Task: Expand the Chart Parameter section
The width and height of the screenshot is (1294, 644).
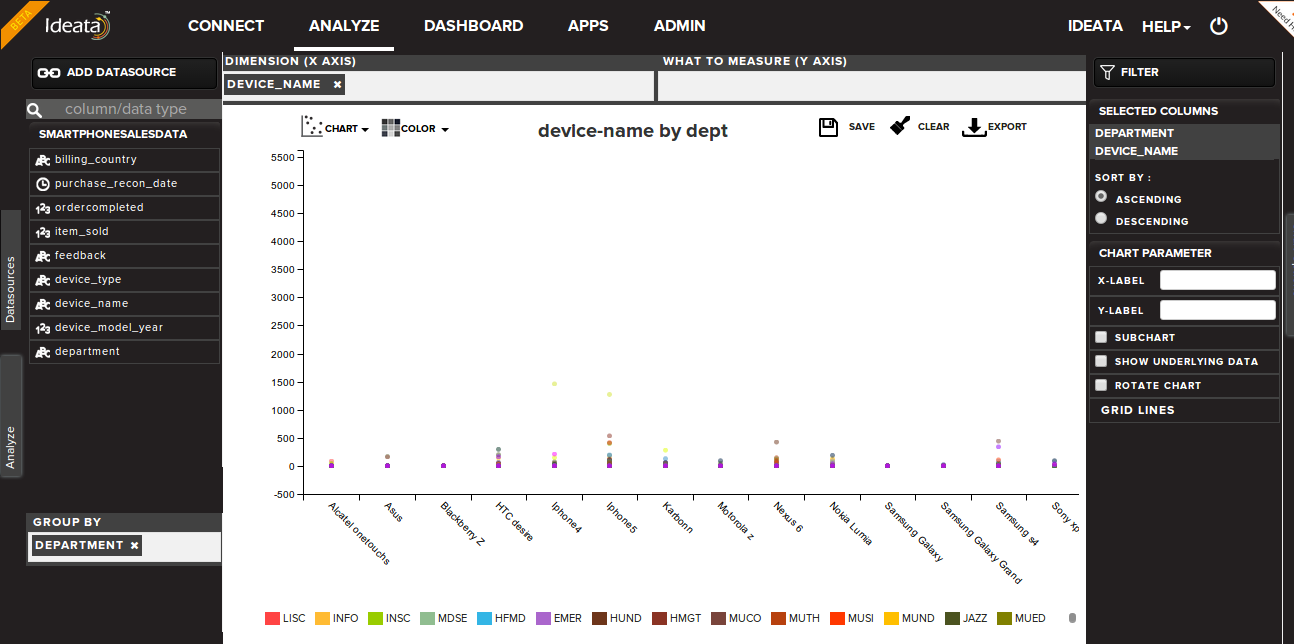Action: [x=1184, y=253]
